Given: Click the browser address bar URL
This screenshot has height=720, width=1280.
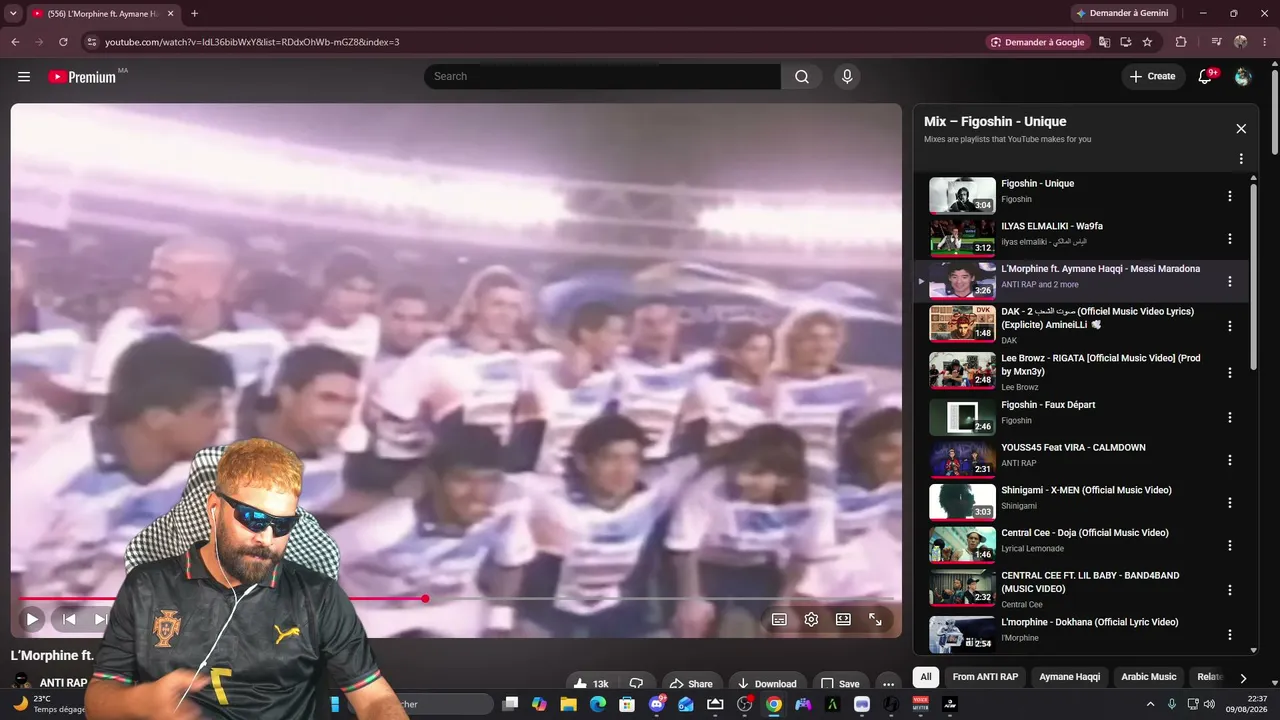Looking at the screenshot, I should 252,42.
